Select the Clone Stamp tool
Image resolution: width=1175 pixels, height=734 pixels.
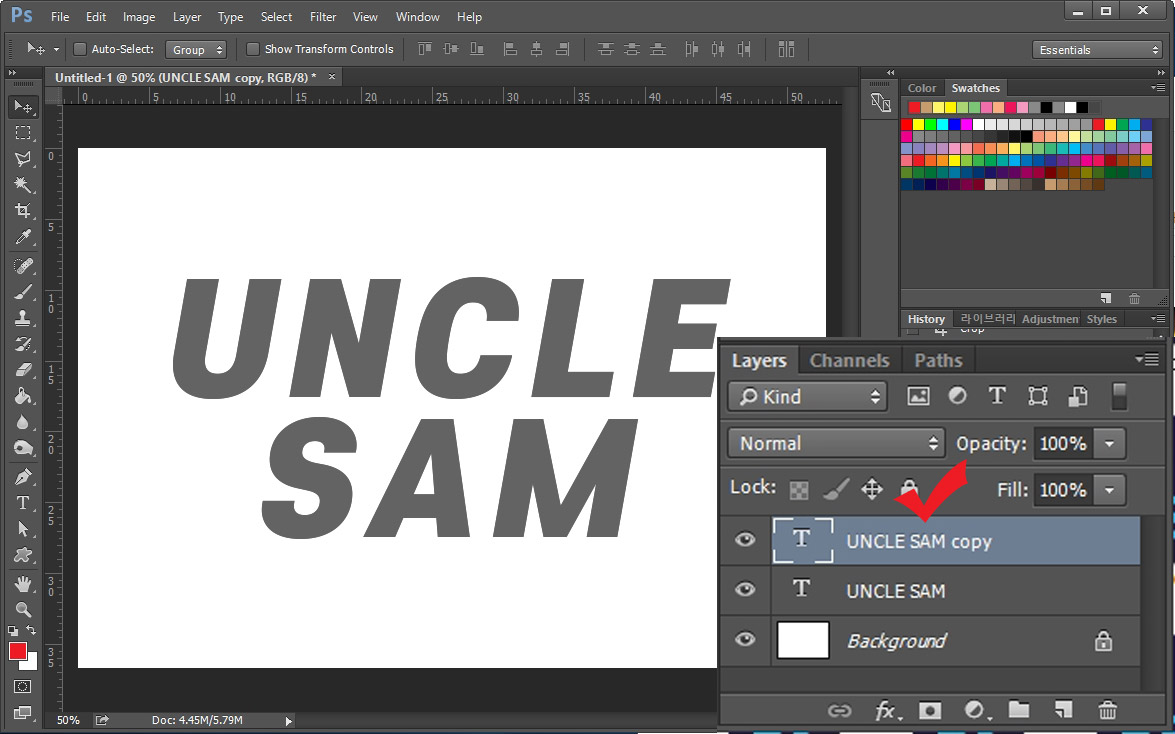(23, 318)
